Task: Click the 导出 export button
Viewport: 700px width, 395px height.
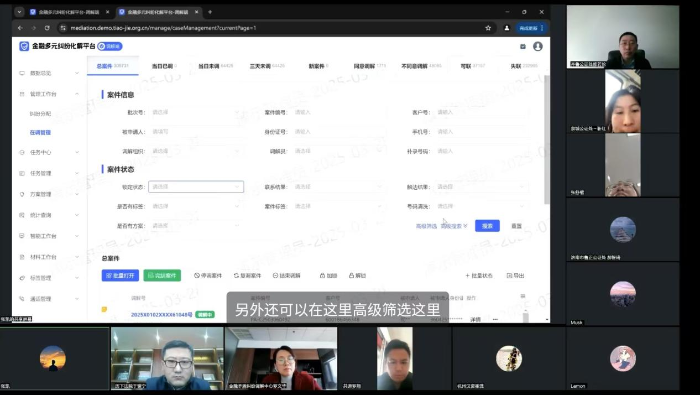Action: pos(515,276)
